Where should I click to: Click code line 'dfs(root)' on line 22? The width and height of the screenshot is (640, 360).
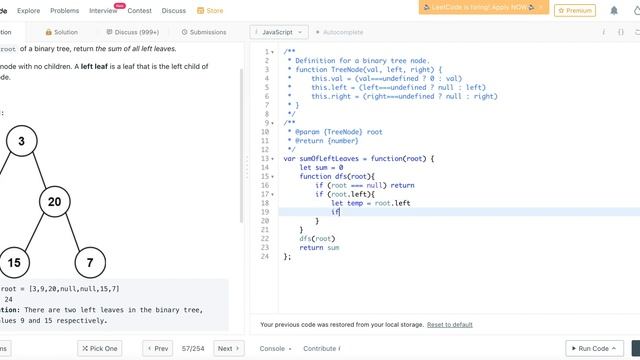(317, 239)
